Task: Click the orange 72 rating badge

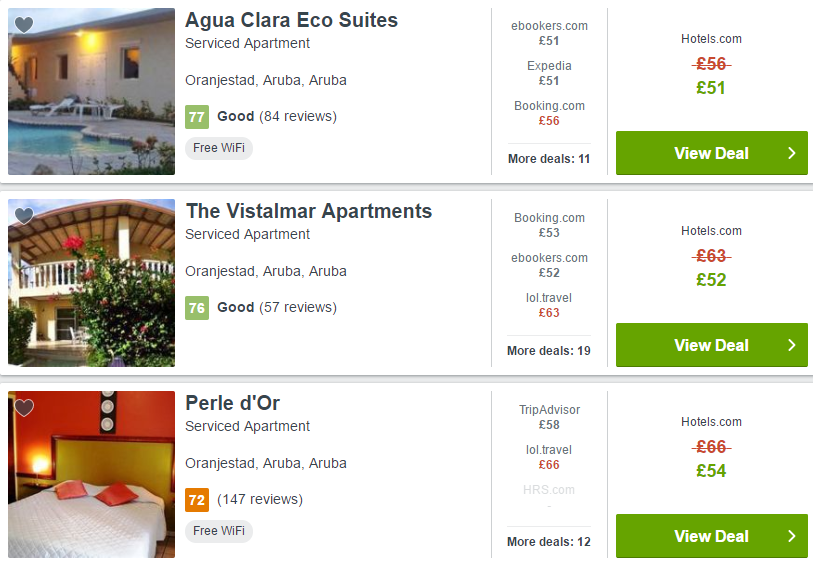Action: pyautogui.click(x=196, y=499)
